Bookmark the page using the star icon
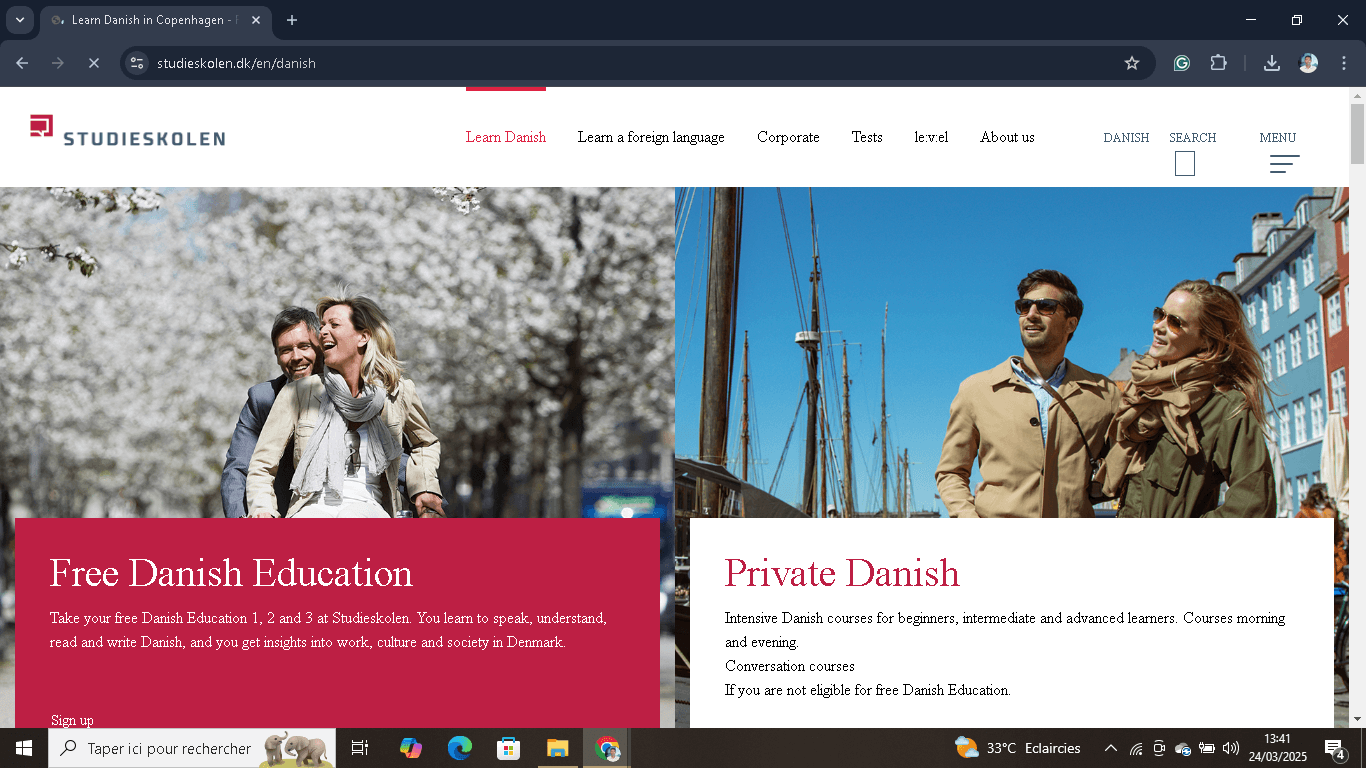This screenshot has height=768, width=1366. tap(1132, 62)
